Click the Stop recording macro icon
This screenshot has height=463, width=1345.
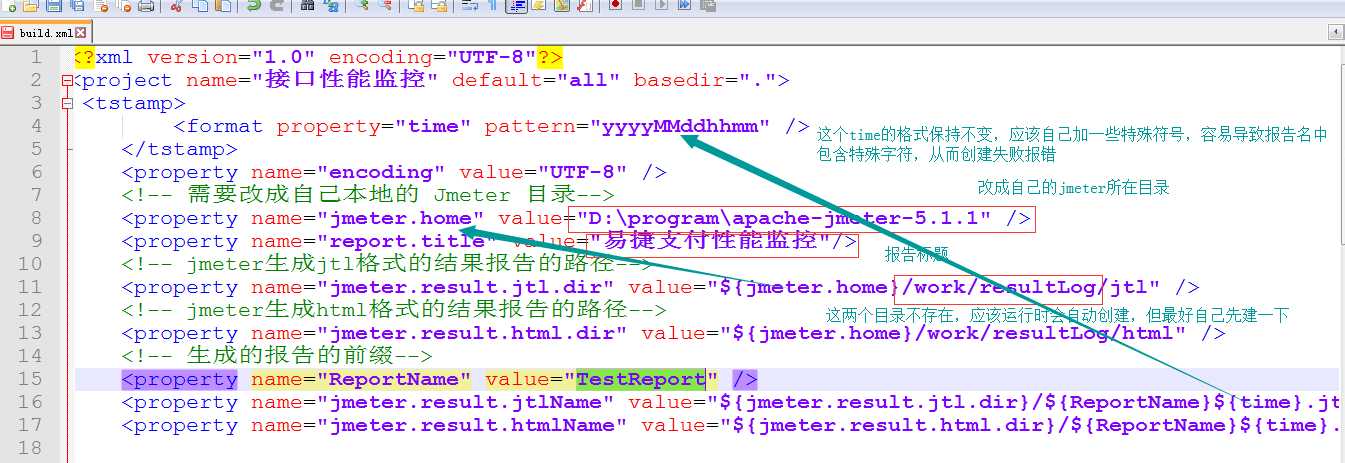pyautogui.click(x=638, y=6)
